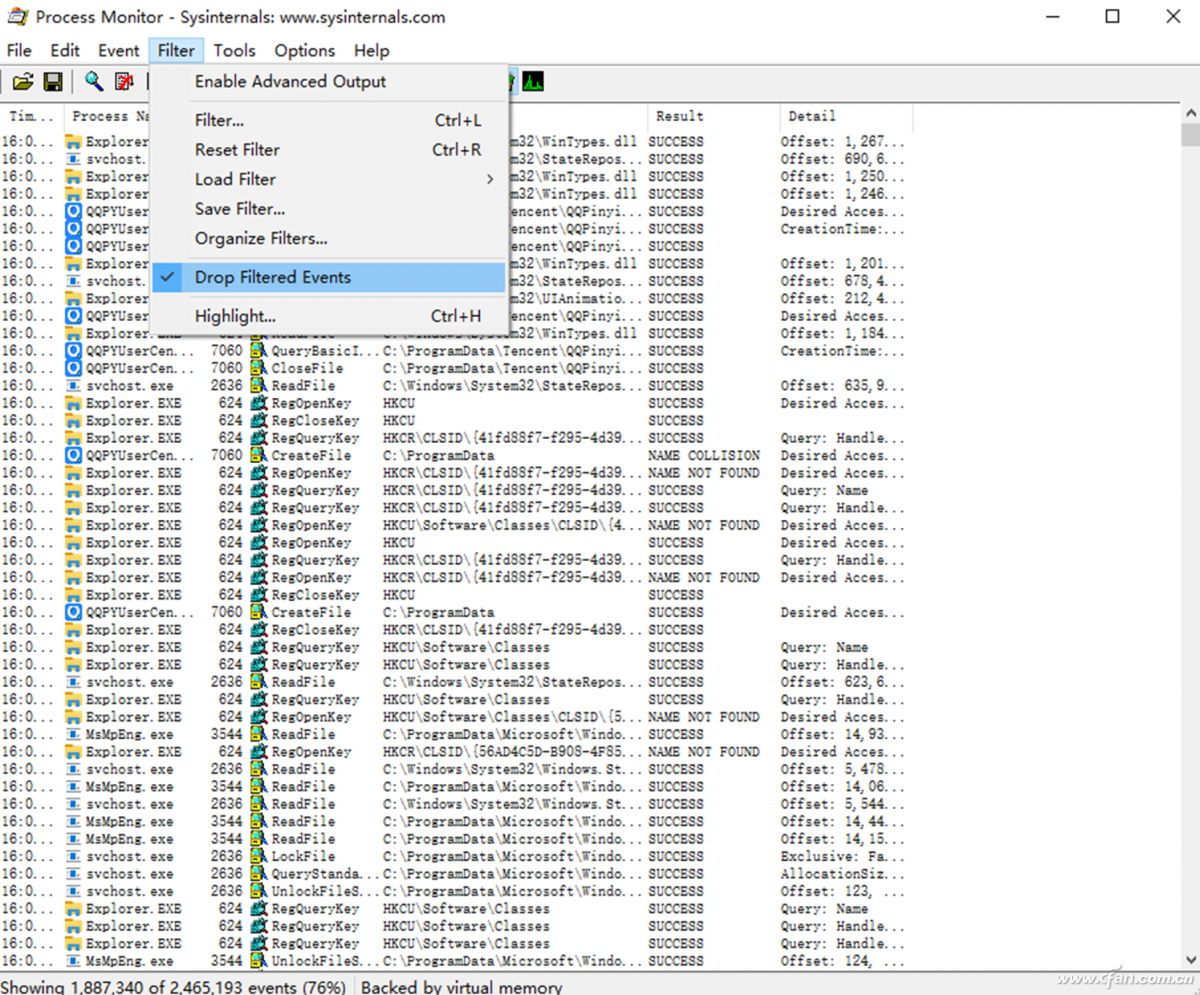
Task: Open Organize Filters... entry
Action: [329, 238]
